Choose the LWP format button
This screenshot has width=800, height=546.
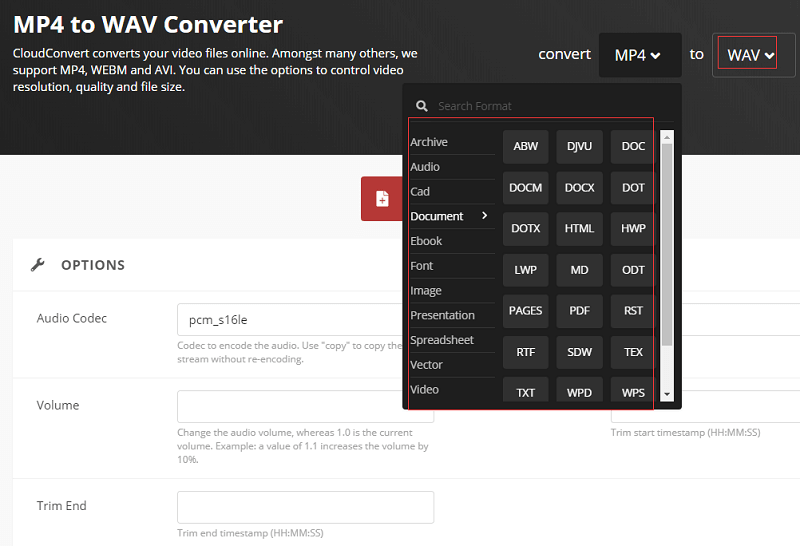[x=526, y=270]
